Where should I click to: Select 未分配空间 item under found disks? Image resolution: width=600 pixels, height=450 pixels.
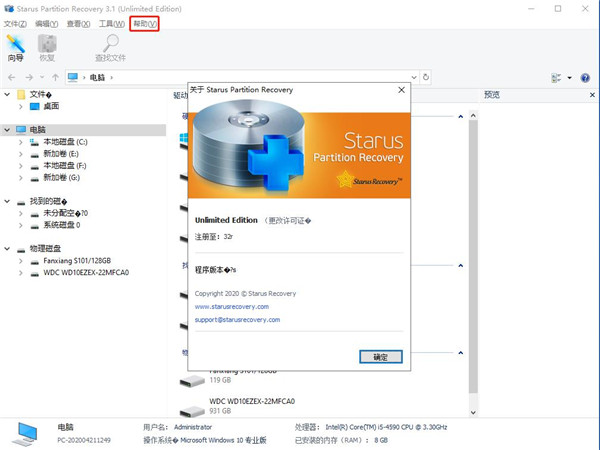click(65, 213)
